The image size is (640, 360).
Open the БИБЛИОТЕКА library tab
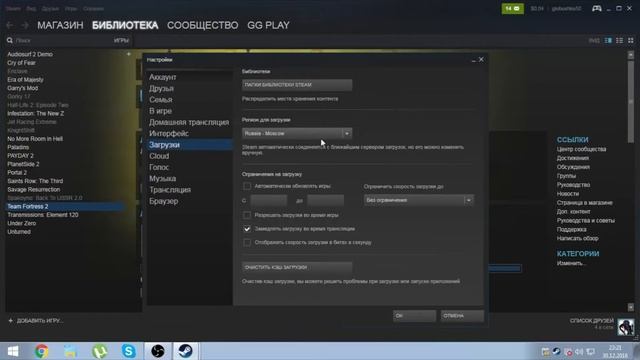(125, 25)
